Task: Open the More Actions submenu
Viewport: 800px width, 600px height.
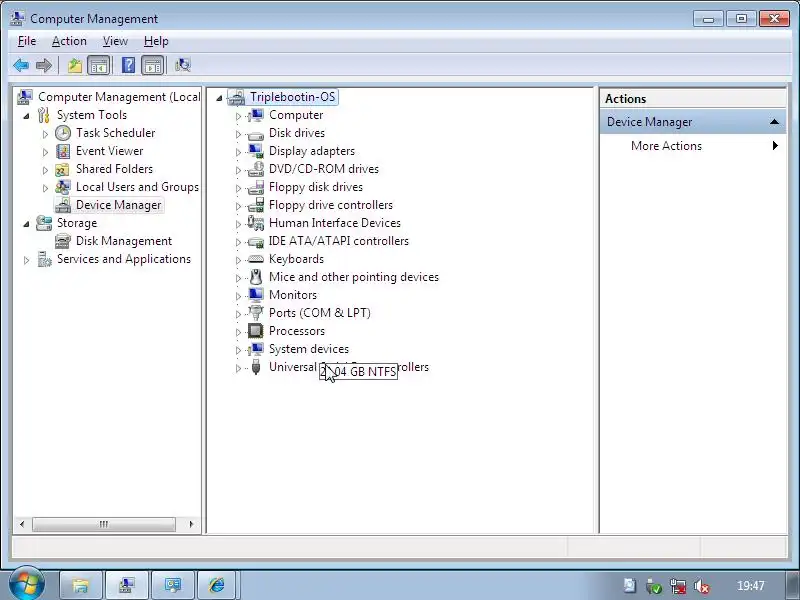Action: [693, 146]
